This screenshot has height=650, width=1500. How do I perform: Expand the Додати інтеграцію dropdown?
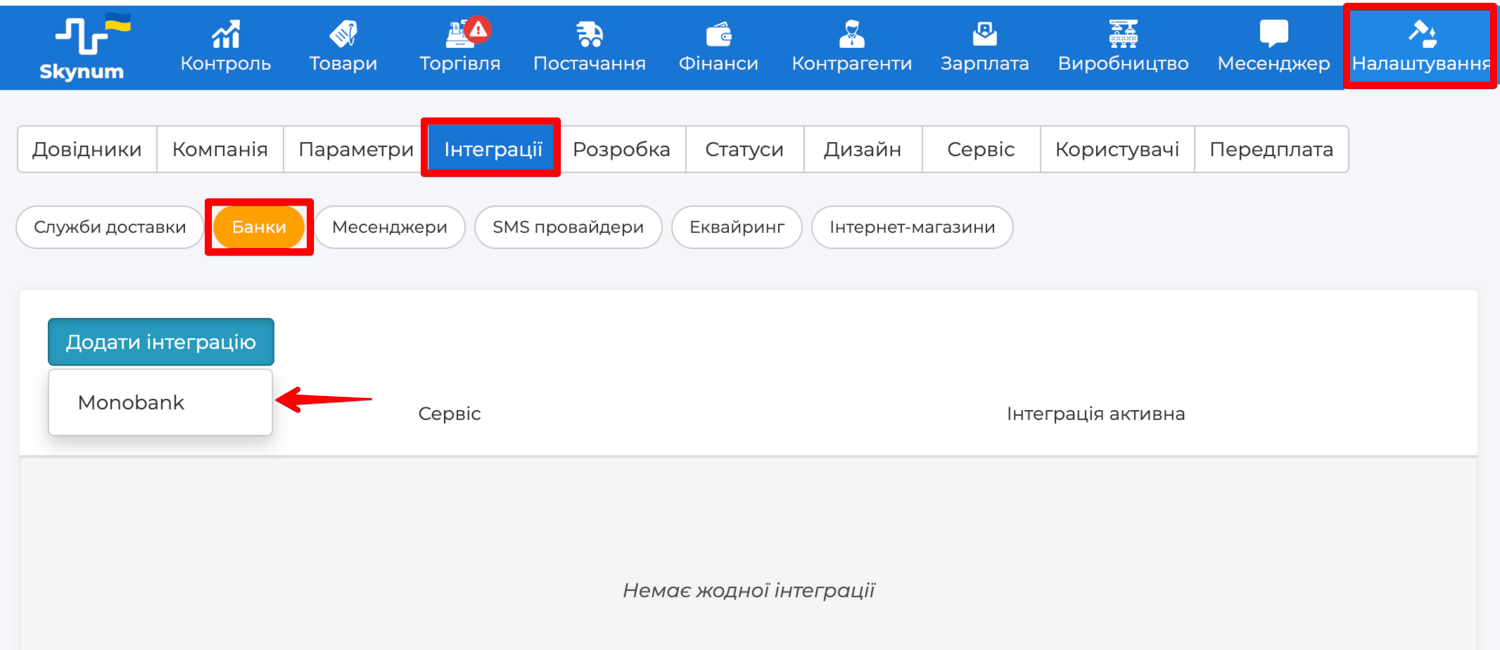click(161, 342)
